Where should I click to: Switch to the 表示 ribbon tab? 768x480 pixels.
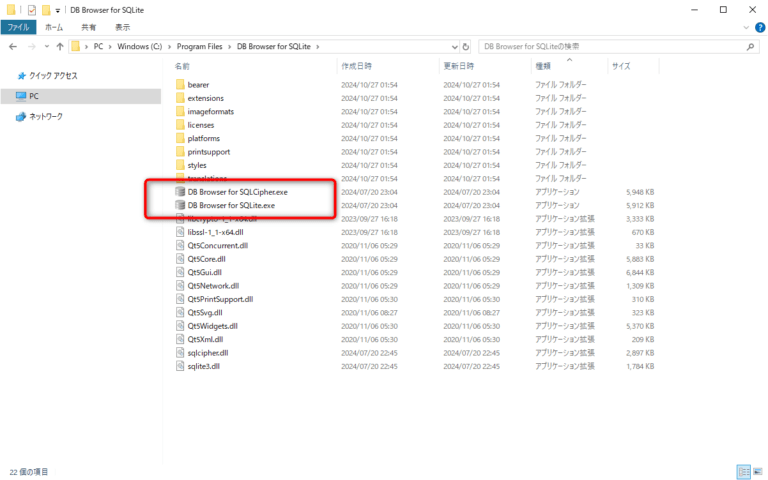[x=122, y=27]
